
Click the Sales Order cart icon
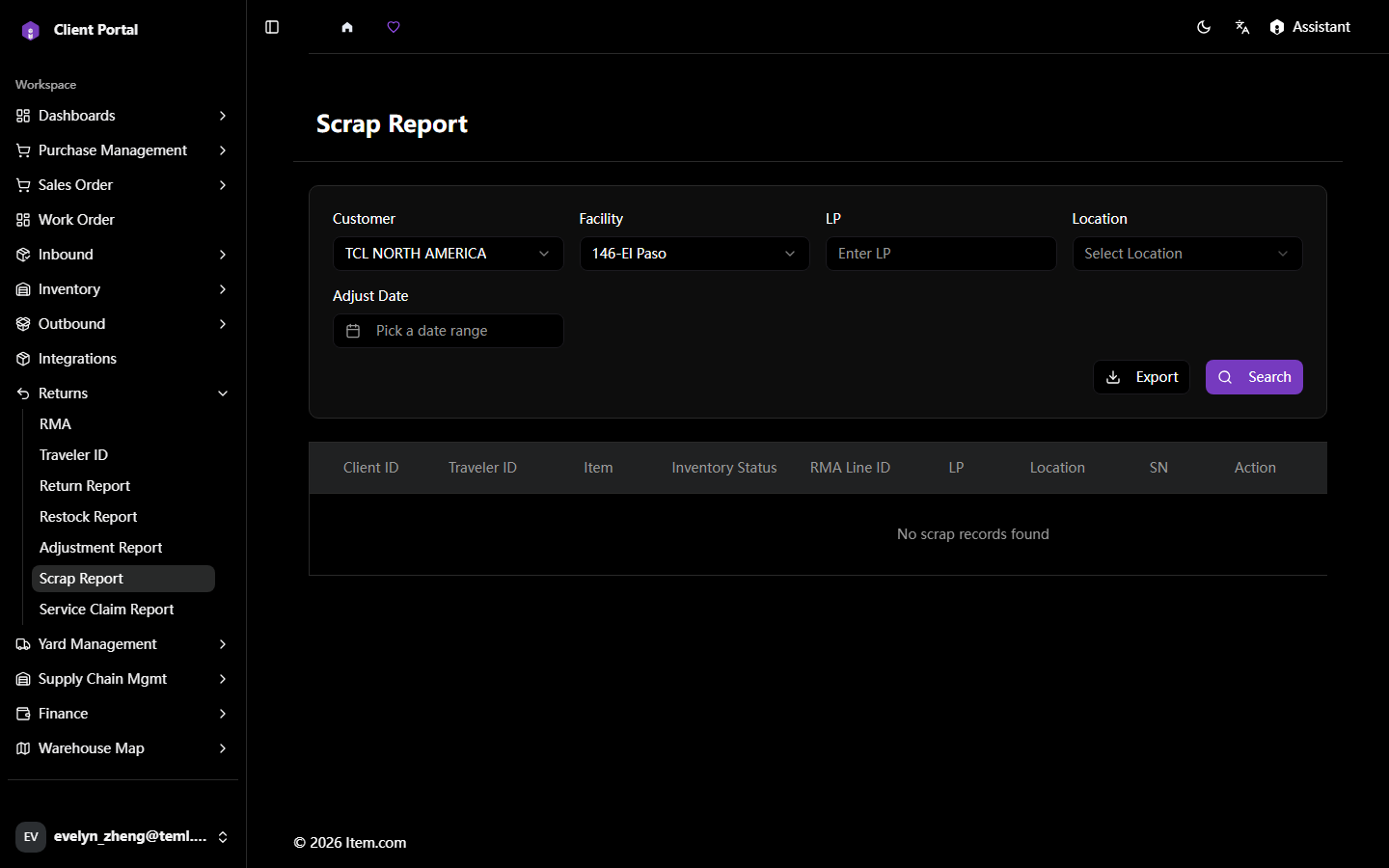(23, 185)
